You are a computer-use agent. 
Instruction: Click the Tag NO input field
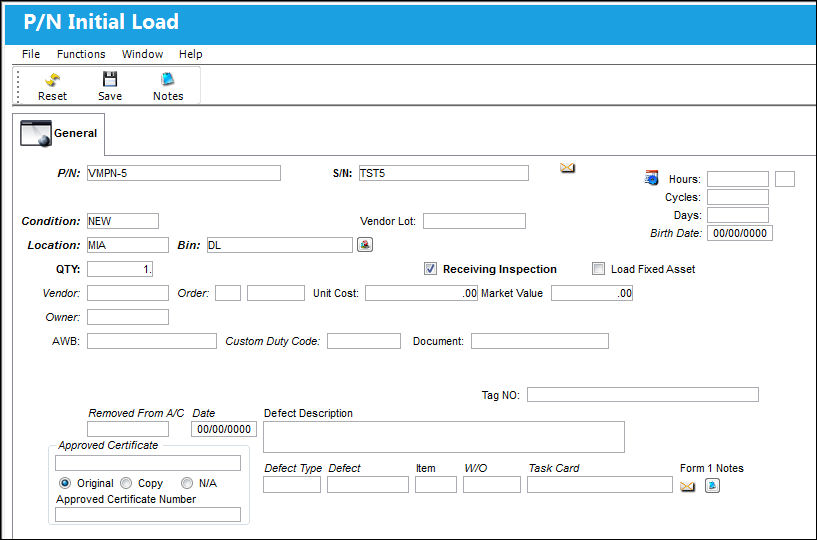[643, 395]
